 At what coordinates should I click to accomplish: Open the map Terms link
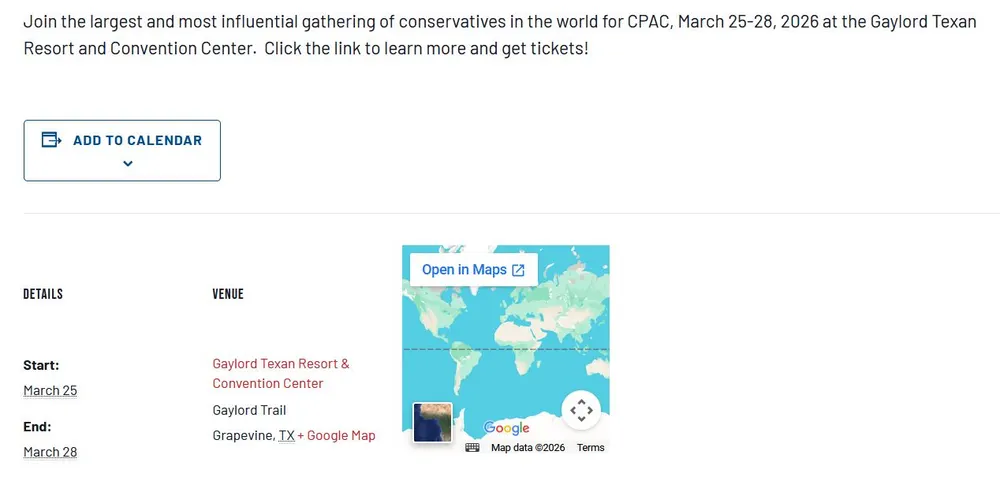(590, 448)
